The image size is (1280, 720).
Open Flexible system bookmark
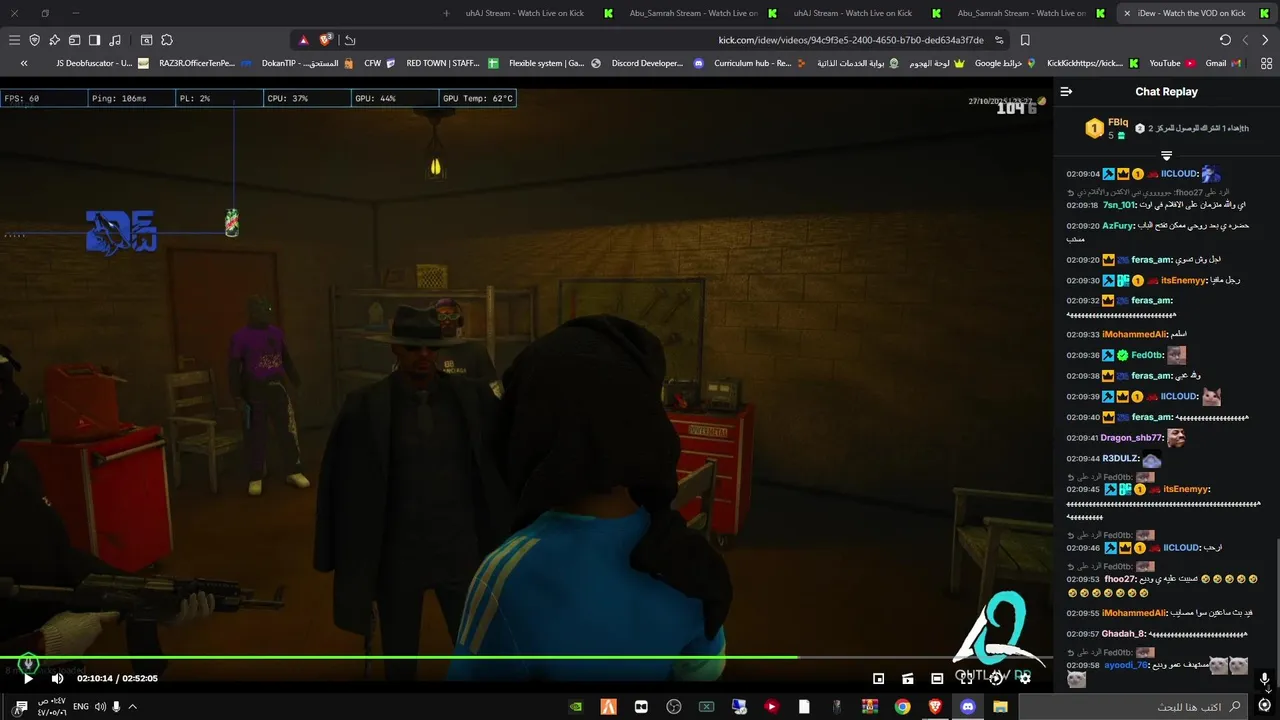[x=553, y=63]
